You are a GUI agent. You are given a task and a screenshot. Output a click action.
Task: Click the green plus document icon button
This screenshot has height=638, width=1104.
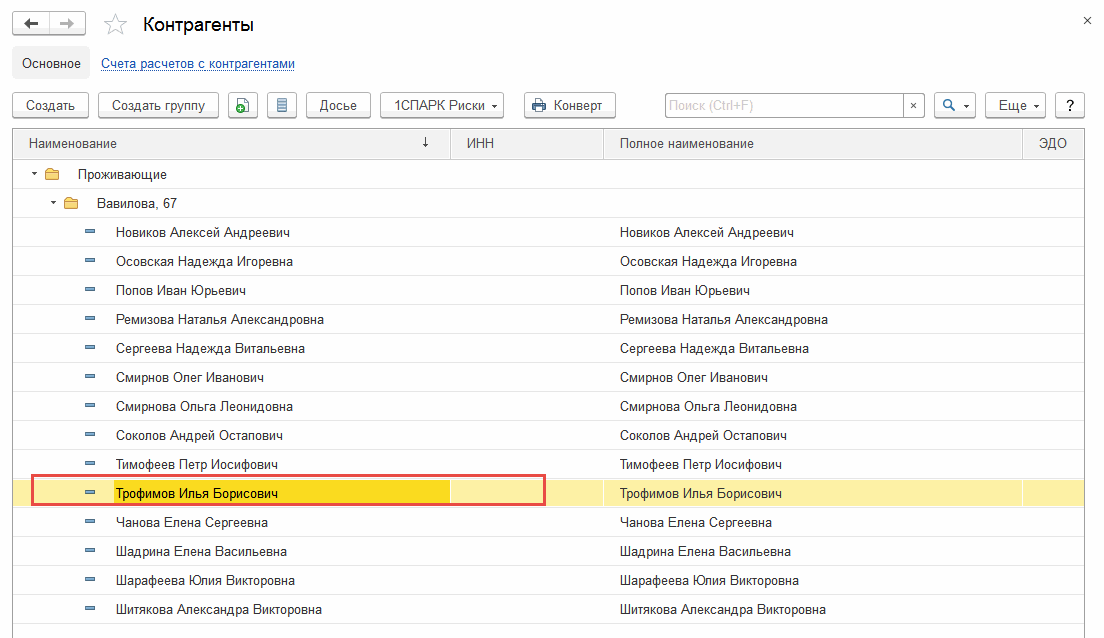click(x=243, y=105)
